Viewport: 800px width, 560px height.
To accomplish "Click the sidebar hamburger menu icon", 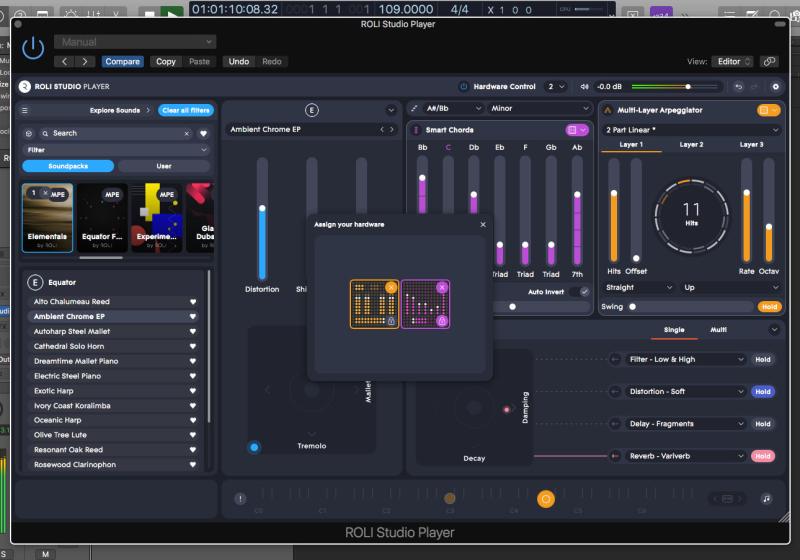I will tap(25, 110).
